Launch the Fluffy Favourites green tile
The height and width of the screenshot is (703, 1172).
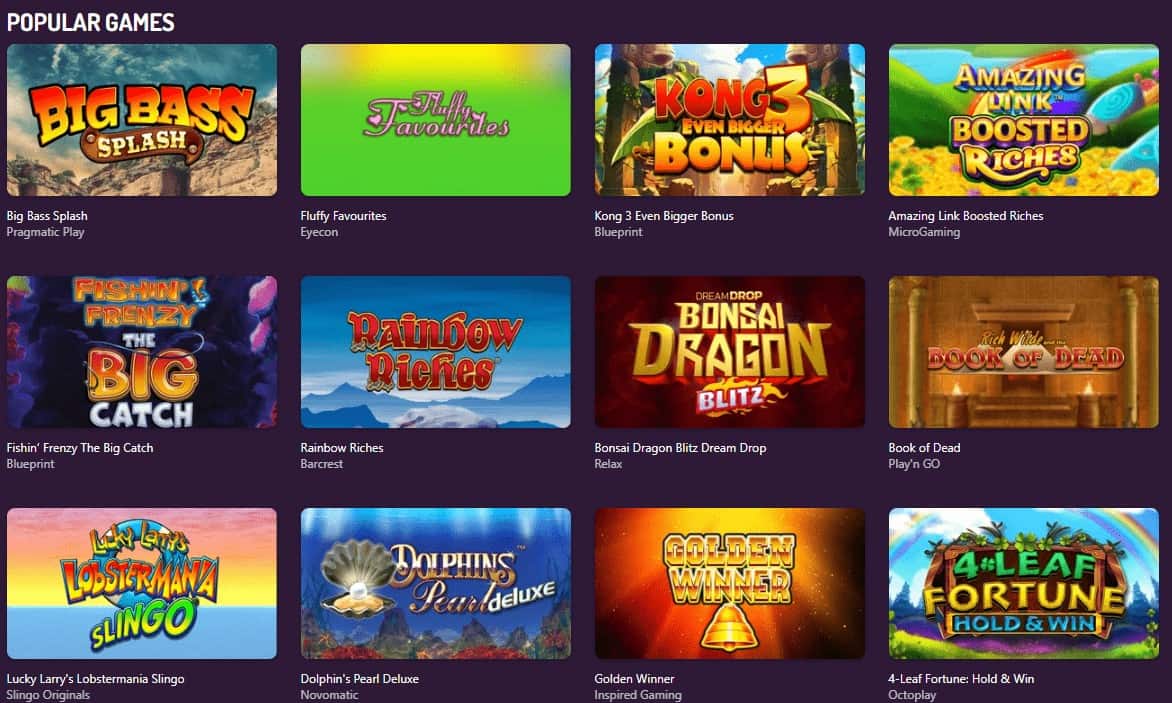(436, 120)
